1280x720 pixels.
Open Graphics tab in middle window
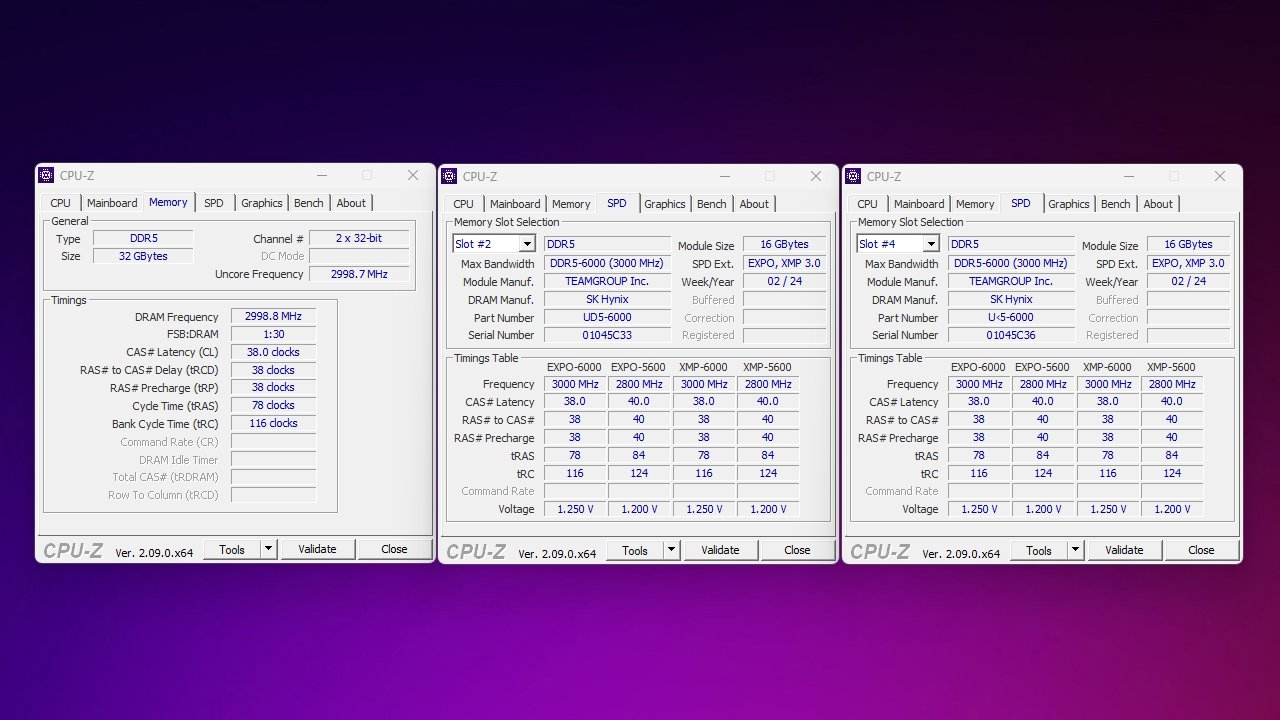665,204
